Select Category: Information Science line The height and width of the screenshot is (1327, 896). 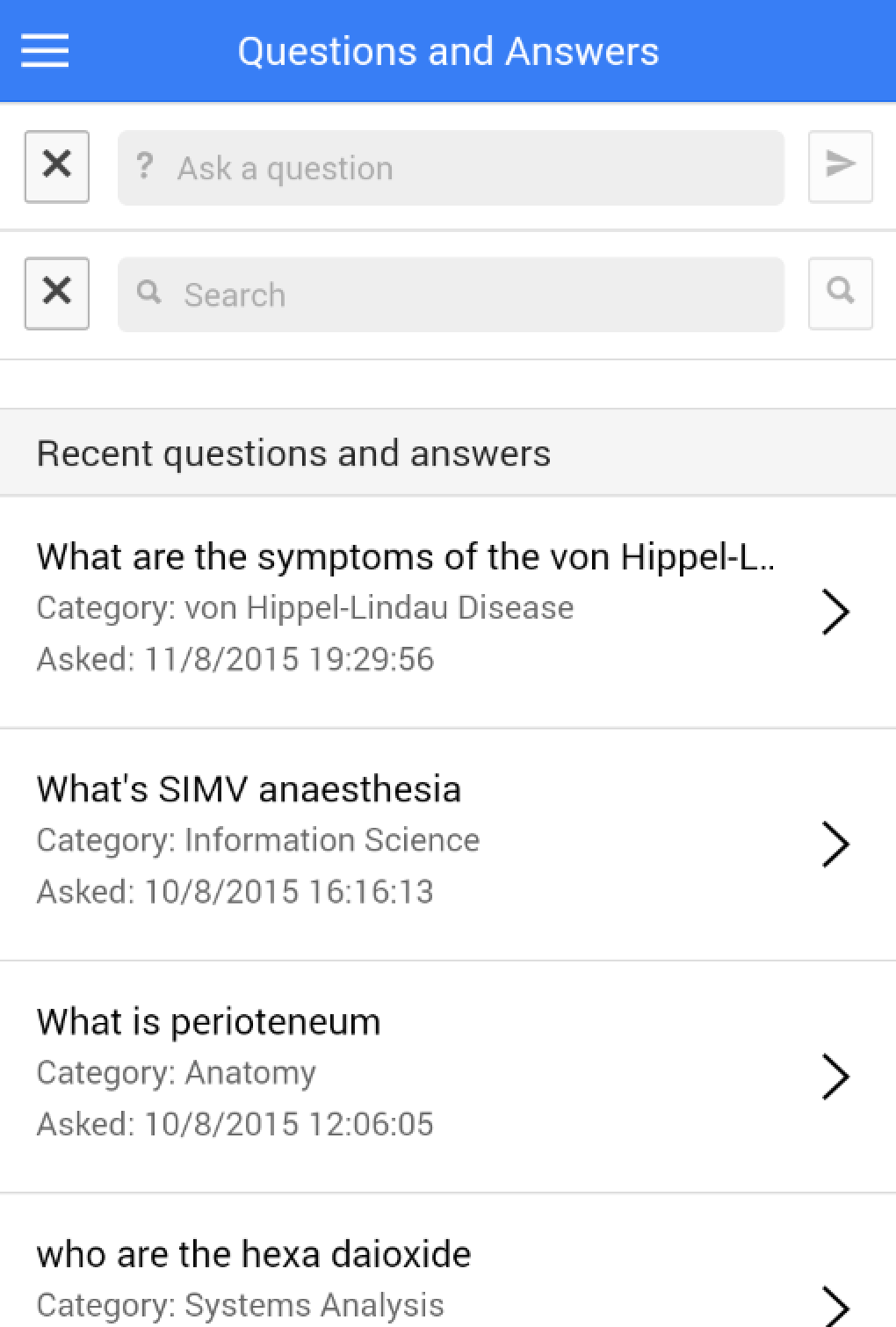[x=258, y=840]
